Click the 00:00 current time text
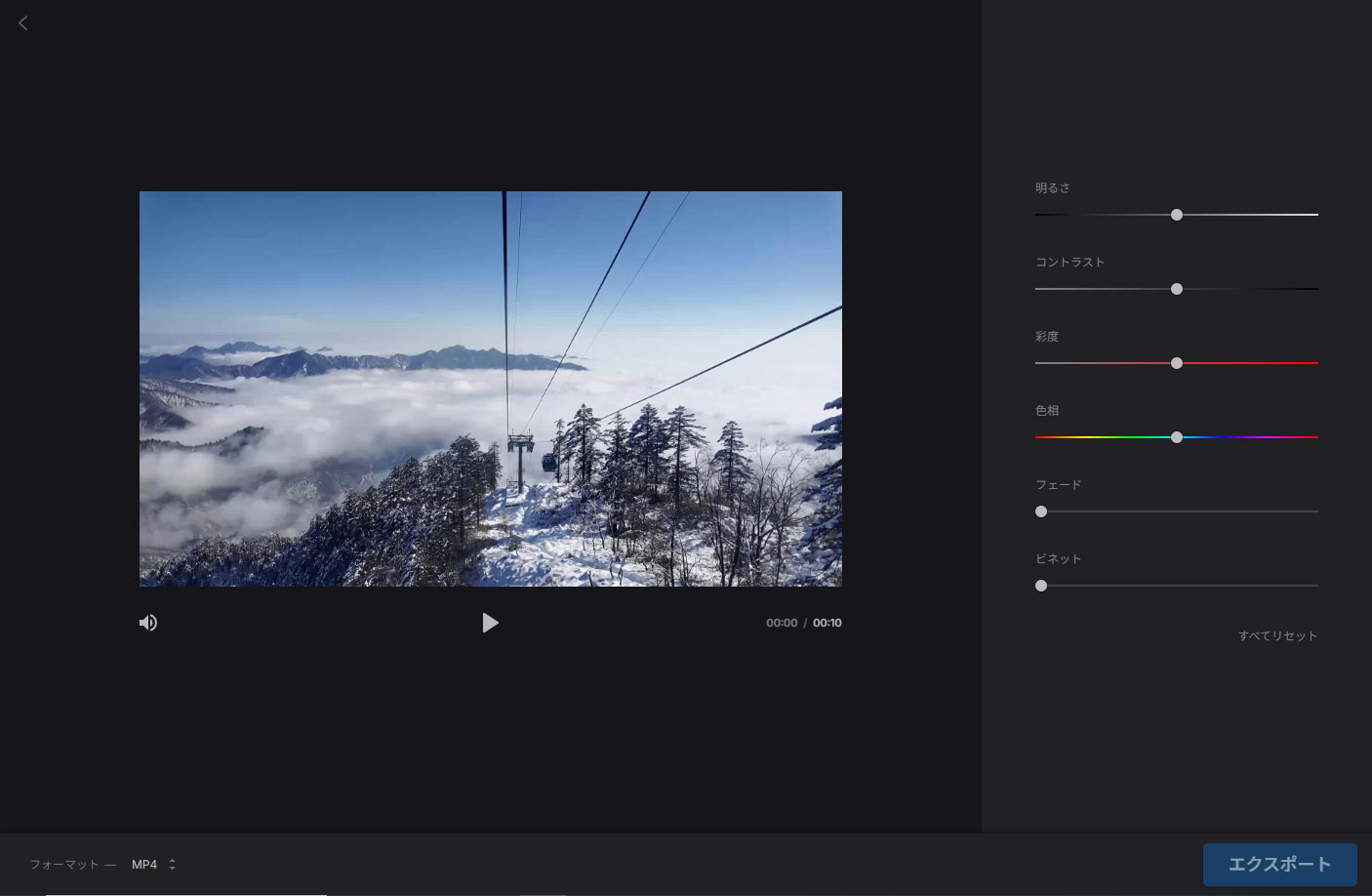The height and width of the screenshot is (896, 1372). [782, 623]
